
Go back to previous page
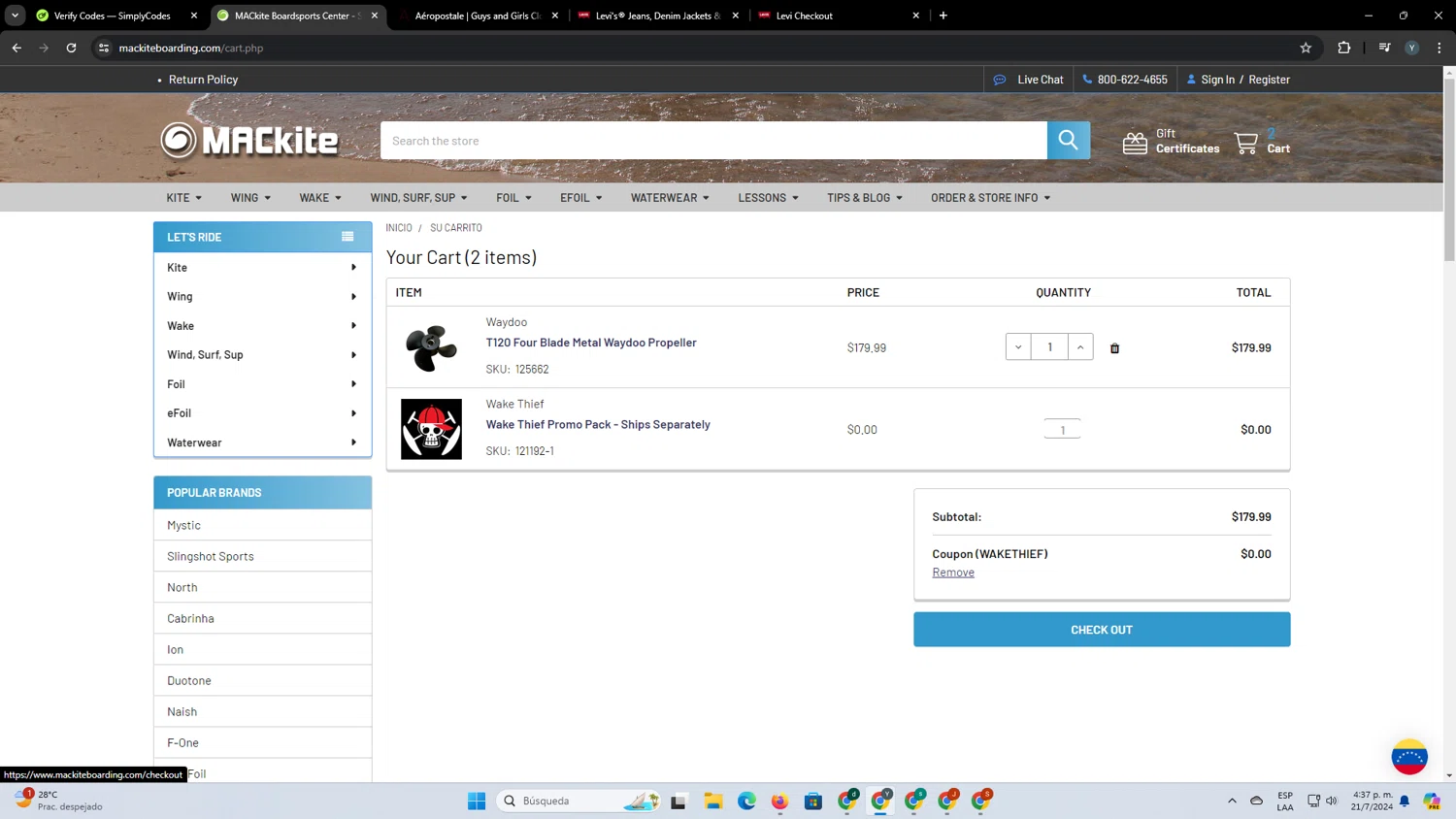pyautogui.click(x=17, y=48)
